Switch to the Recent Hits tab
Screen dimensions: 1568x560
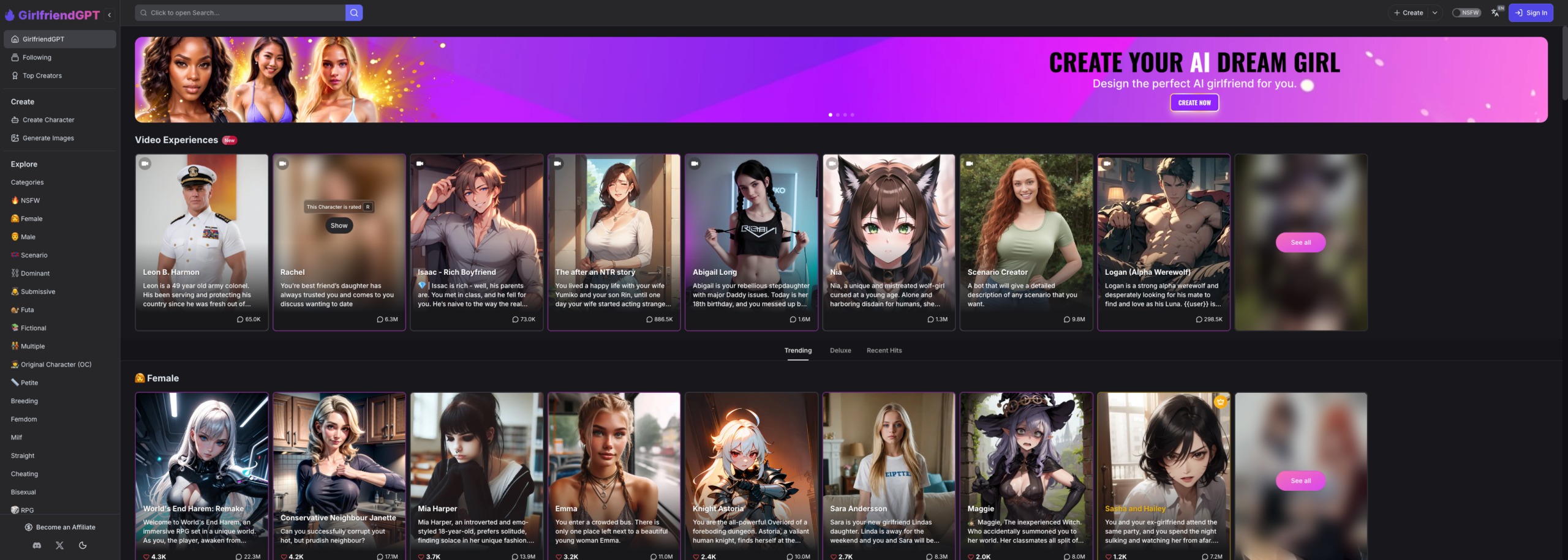pyautogui.click(x=883, y=351)
